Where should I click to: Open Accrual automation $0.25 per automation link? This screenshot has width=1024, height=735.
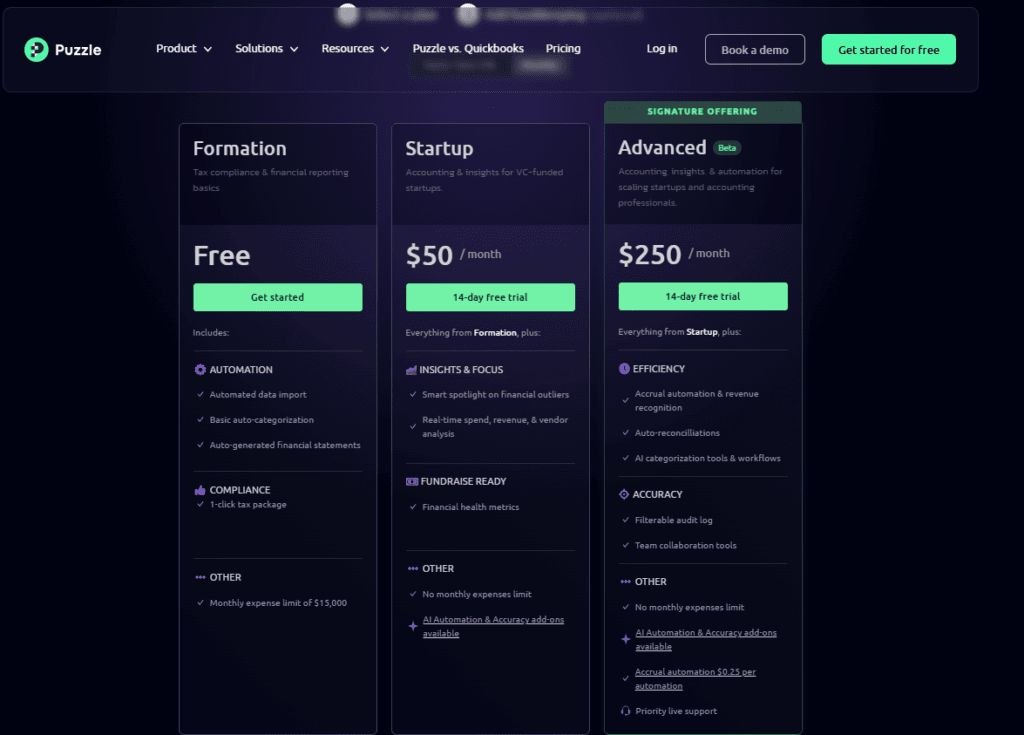tap(695, 679)
